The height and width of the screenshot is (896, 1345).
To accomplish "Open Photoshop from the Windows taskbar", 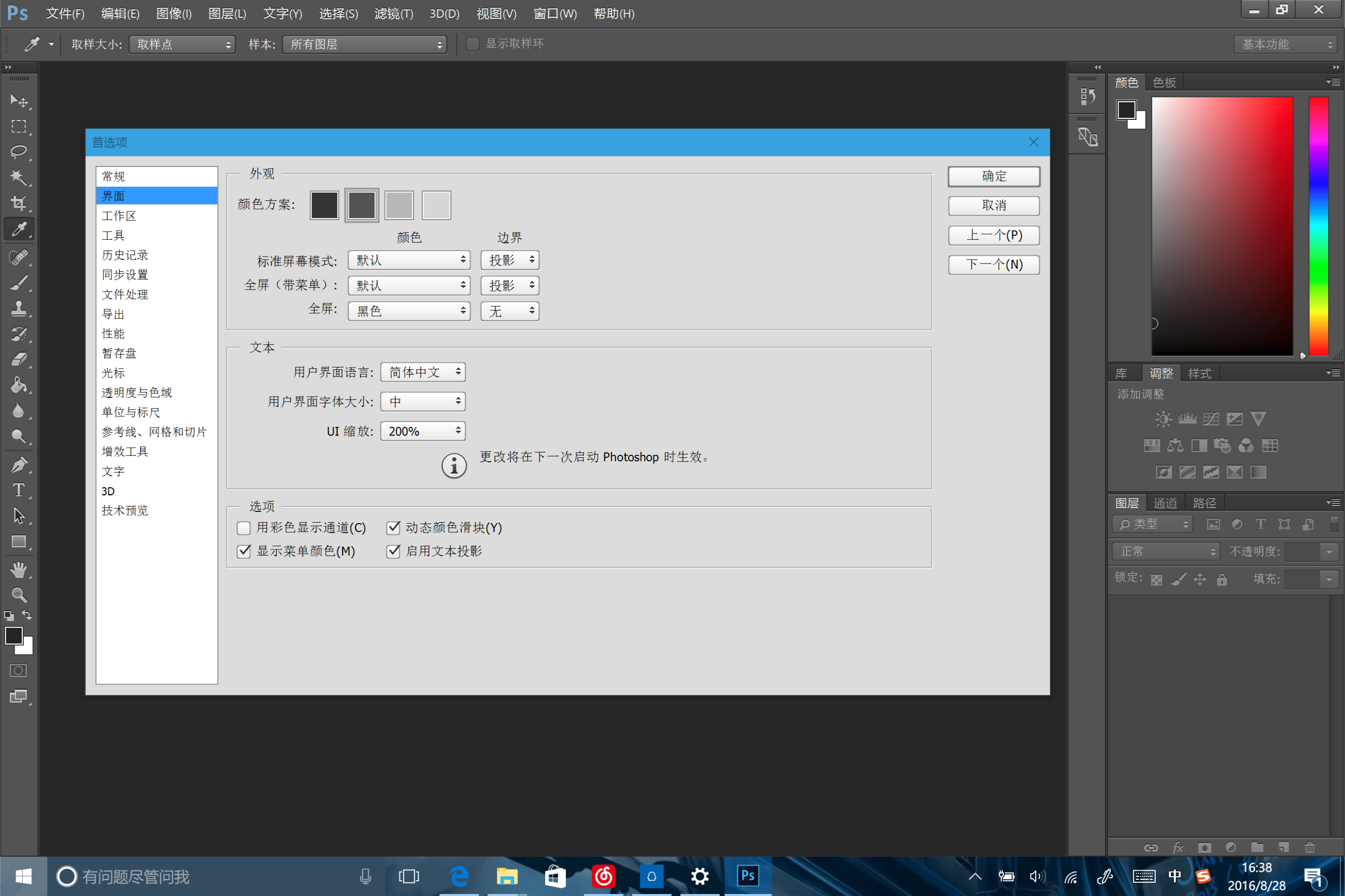I will pos(747,875).
